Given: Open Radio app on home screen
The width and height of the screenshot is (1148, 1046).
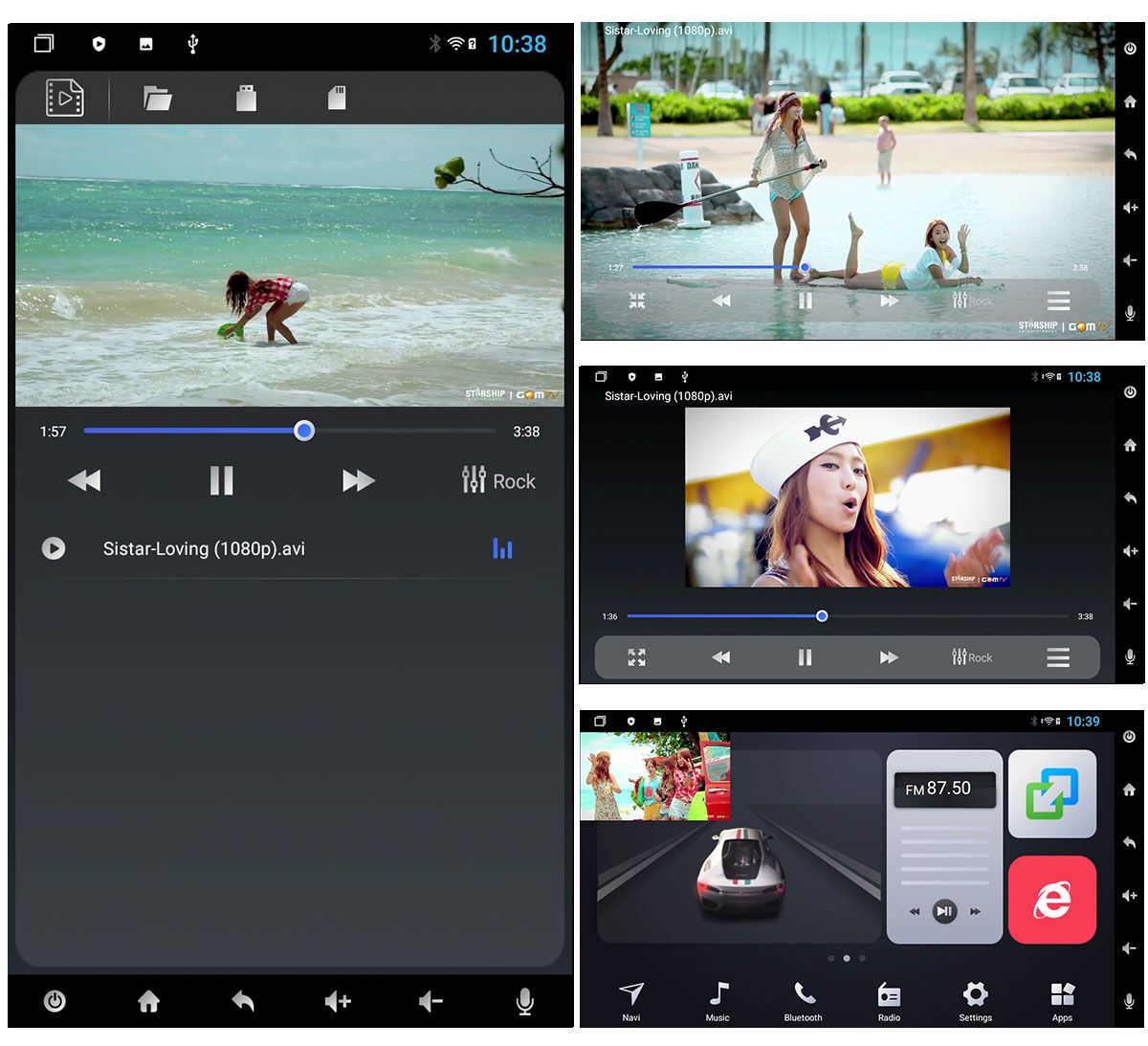Looking at the screenshot, I should coord(890,1002).
